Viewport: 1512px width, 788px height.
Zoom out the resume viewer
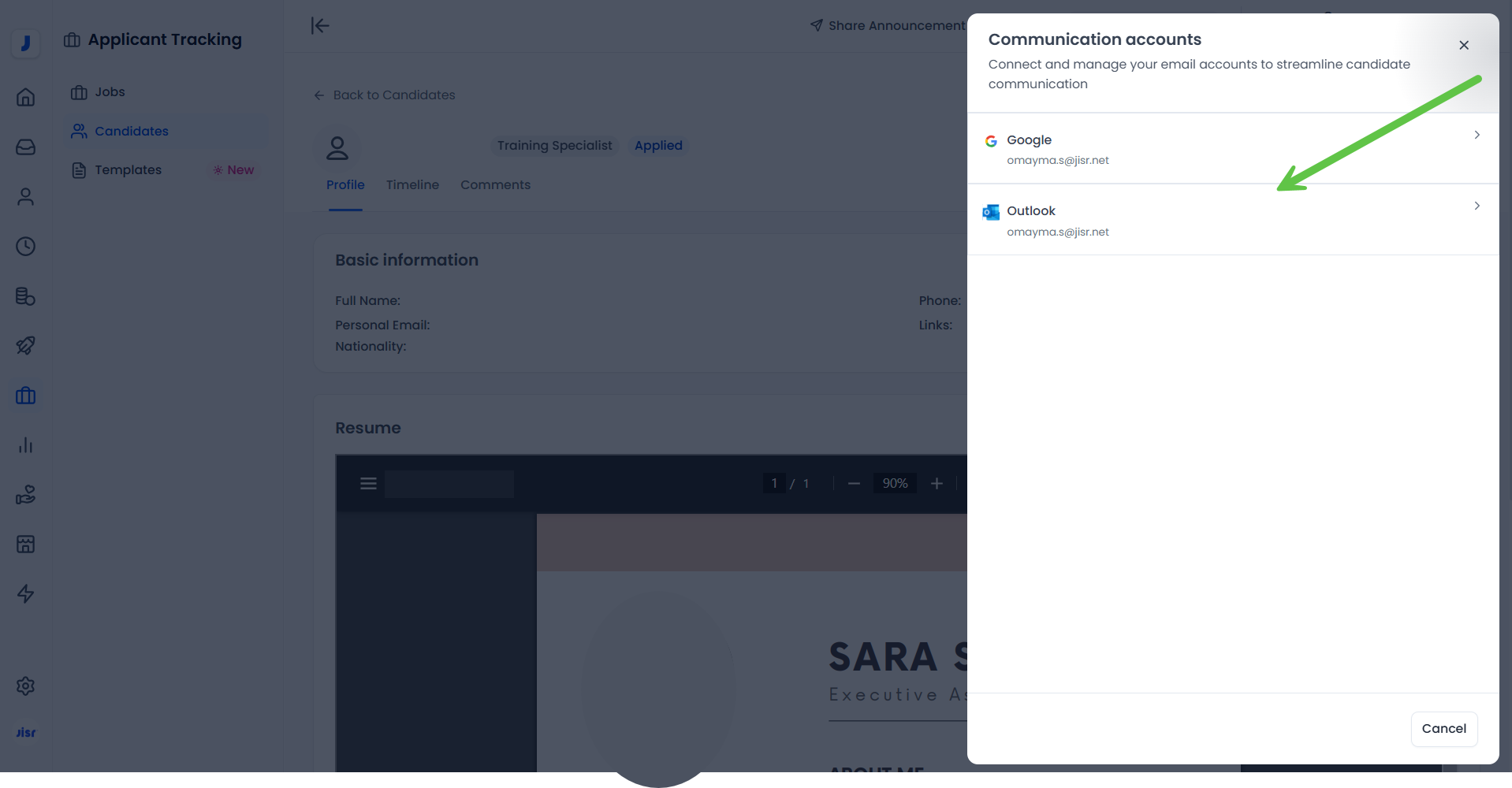pos(854,484)
